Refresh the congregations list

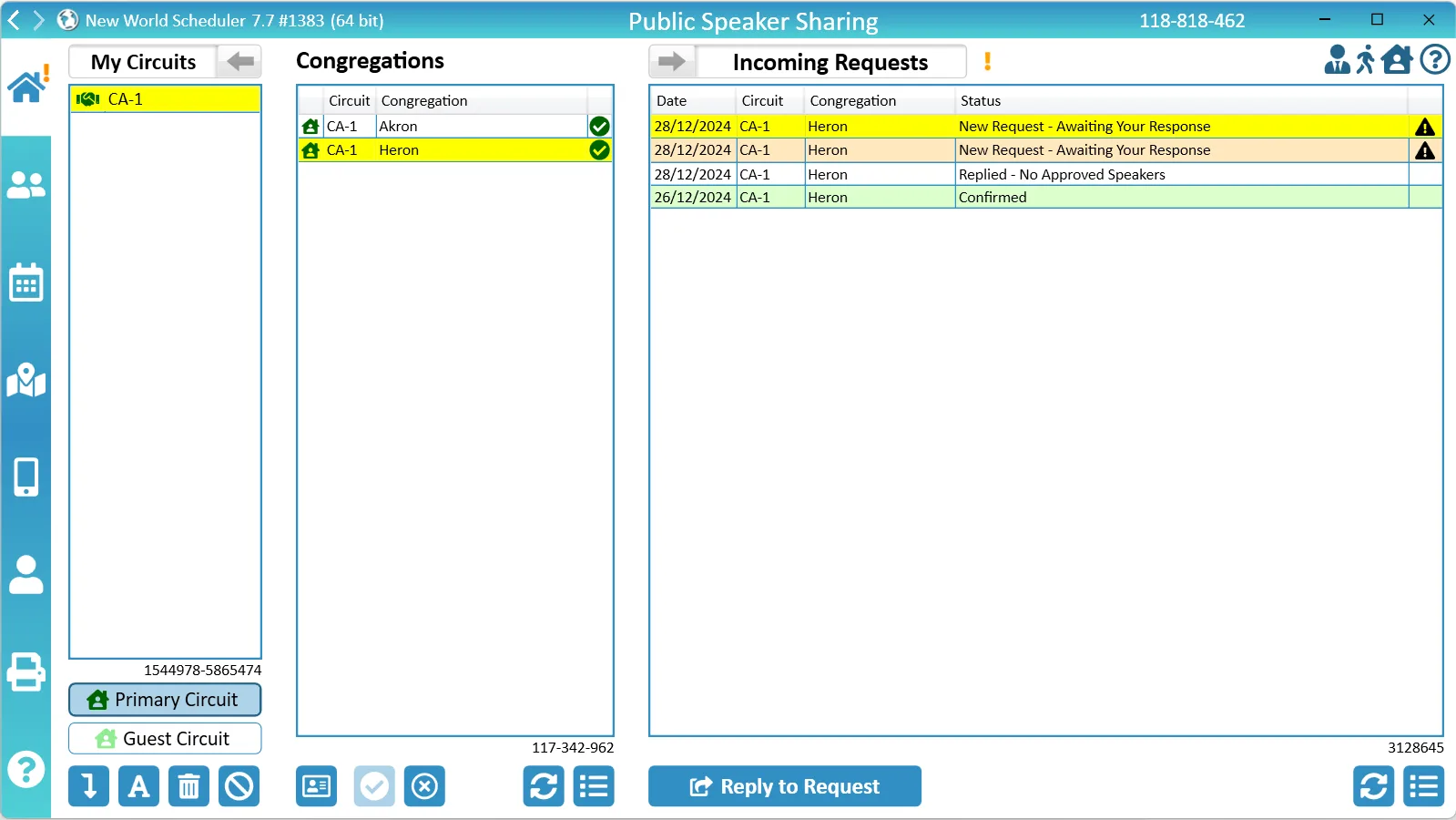(x=544, y=786)
